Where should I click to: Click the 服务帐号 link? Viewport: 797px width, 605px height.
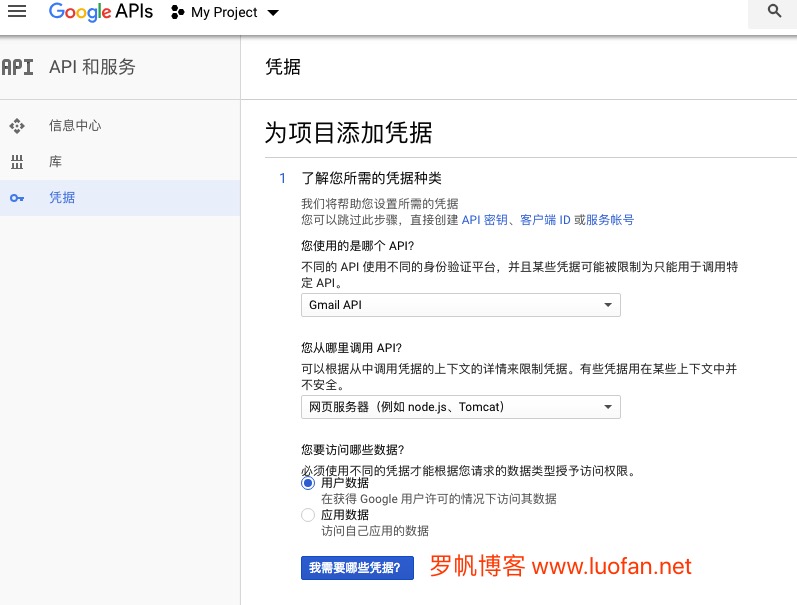[610, 220]
